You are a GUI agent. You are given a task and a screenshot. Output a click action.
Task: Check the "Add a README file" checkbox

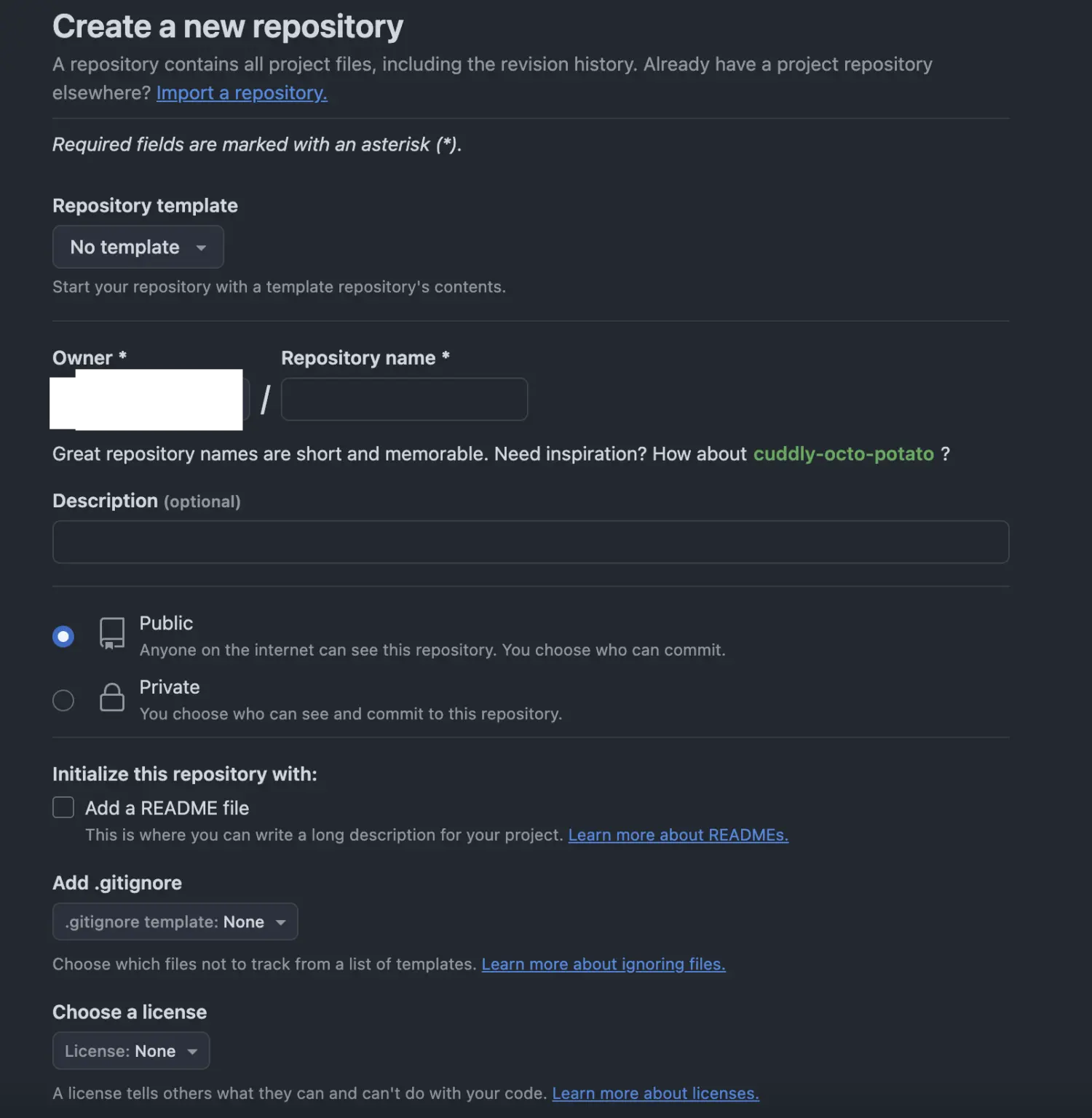click(63, 806)
